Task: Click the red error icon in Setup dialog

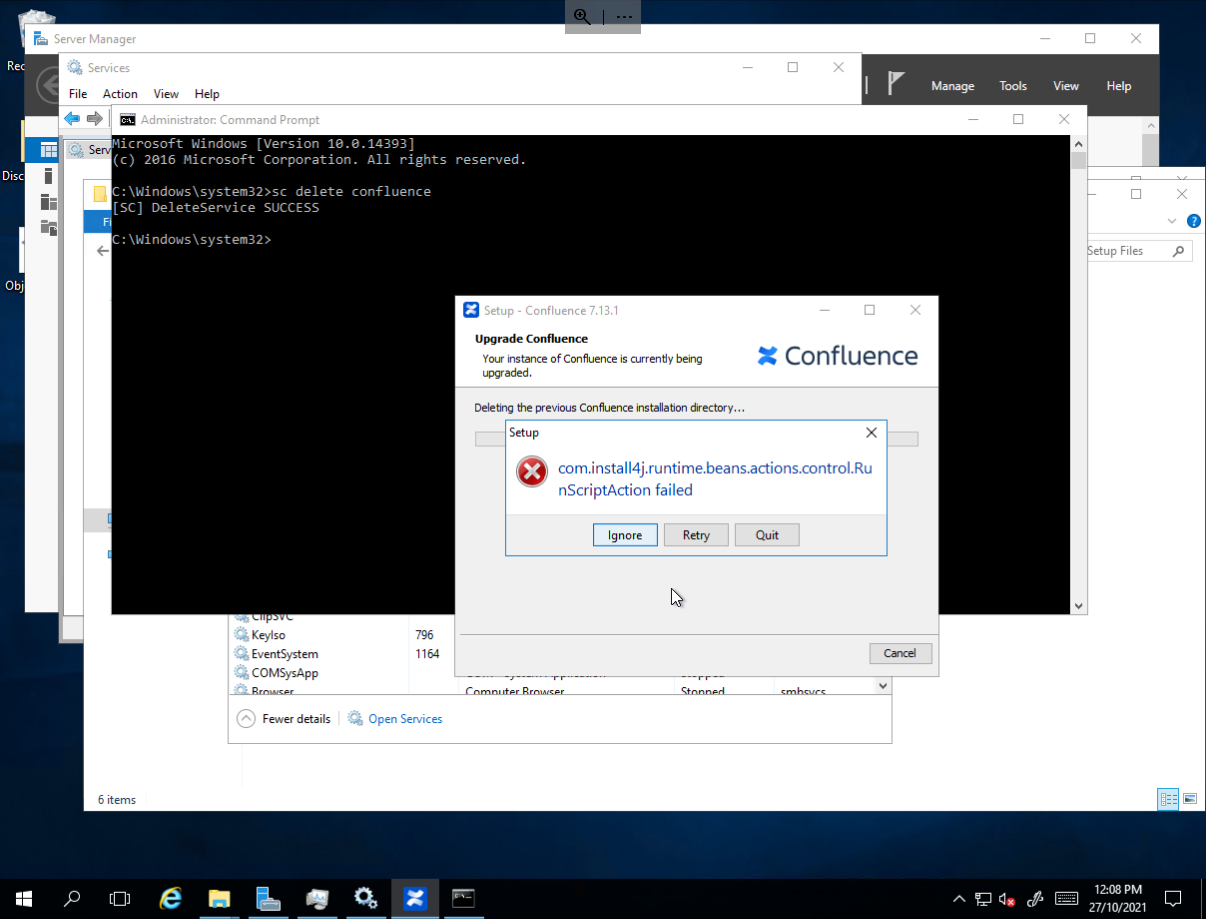Action: pyautogui.click(x=532, y=472)
